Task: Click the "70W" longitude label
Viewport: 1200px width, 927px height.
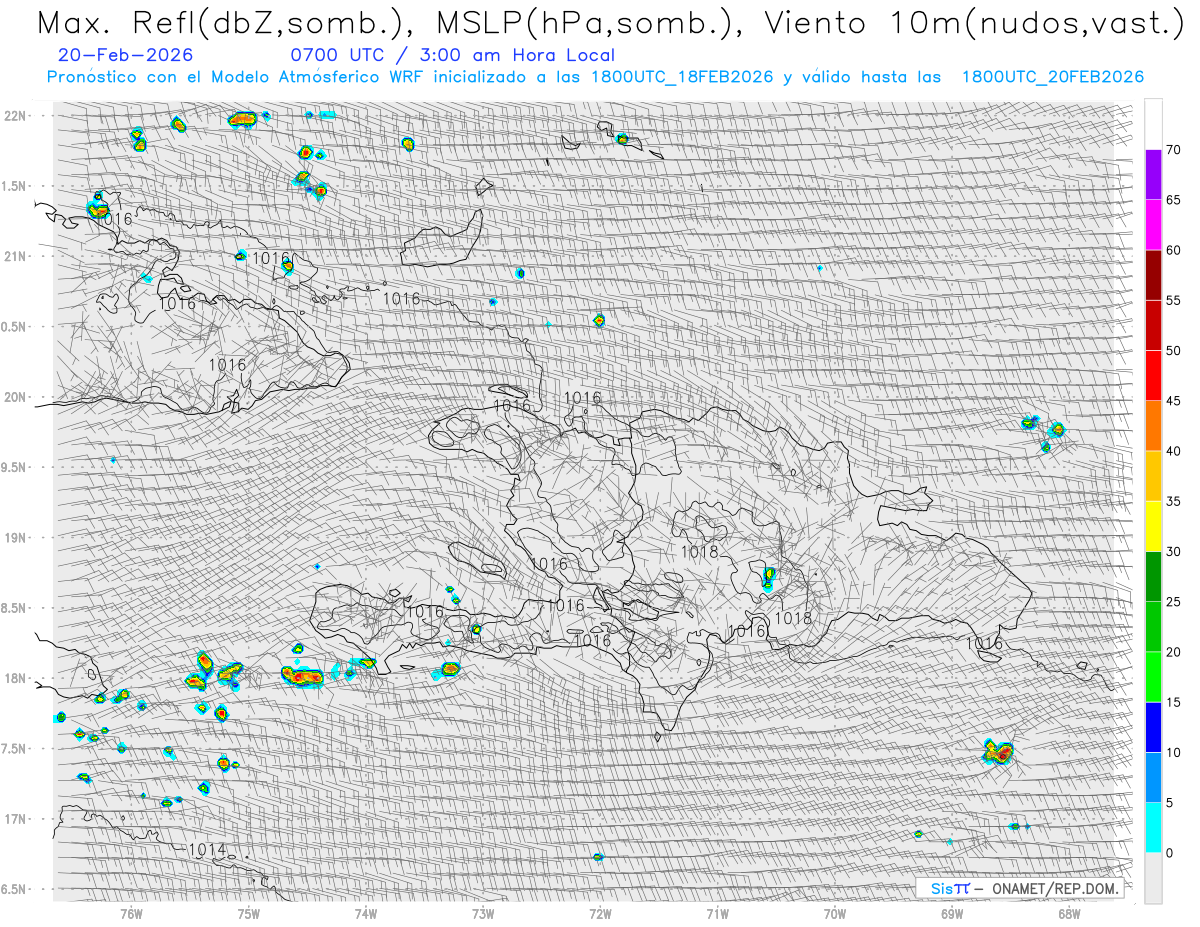Action: tap(835, 913)
